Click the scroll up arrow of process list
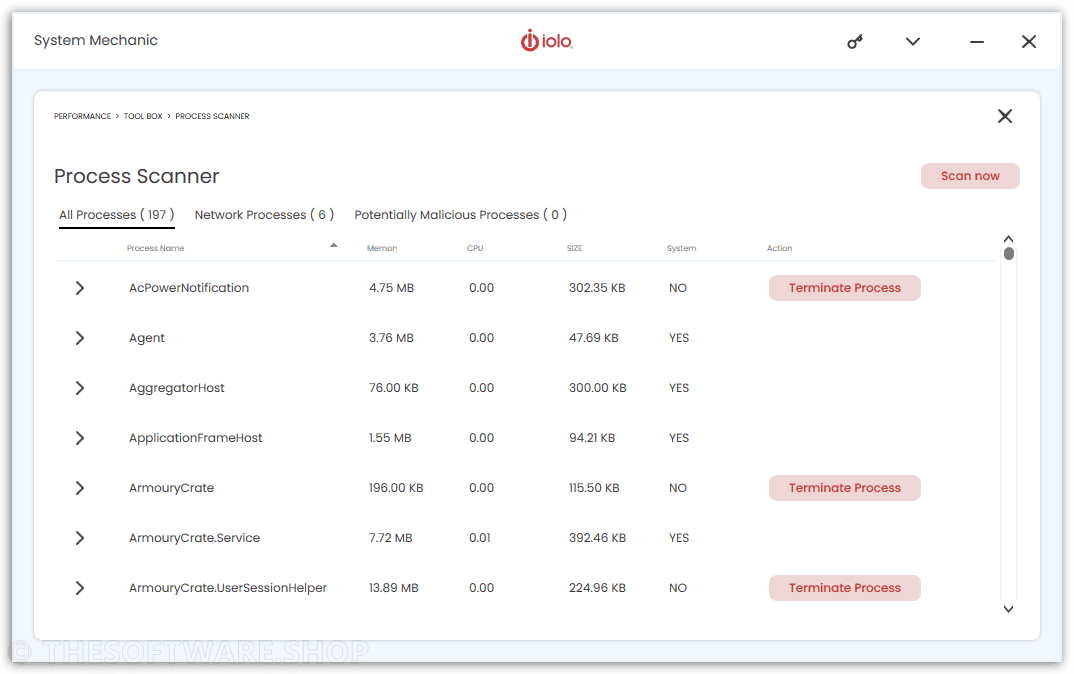The image size is (1074, 674). coord(1008,238)
